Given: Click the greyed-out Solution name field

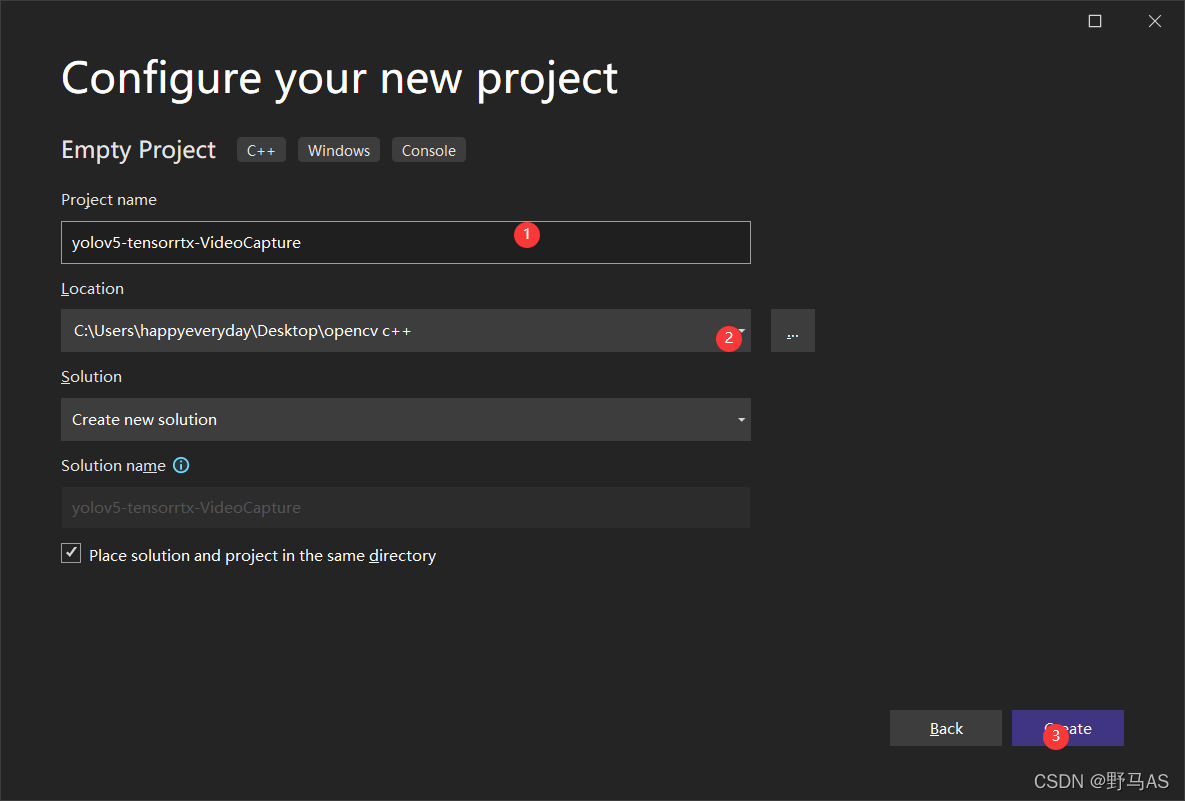Looking at the screenshot, I should click(405, 508).
